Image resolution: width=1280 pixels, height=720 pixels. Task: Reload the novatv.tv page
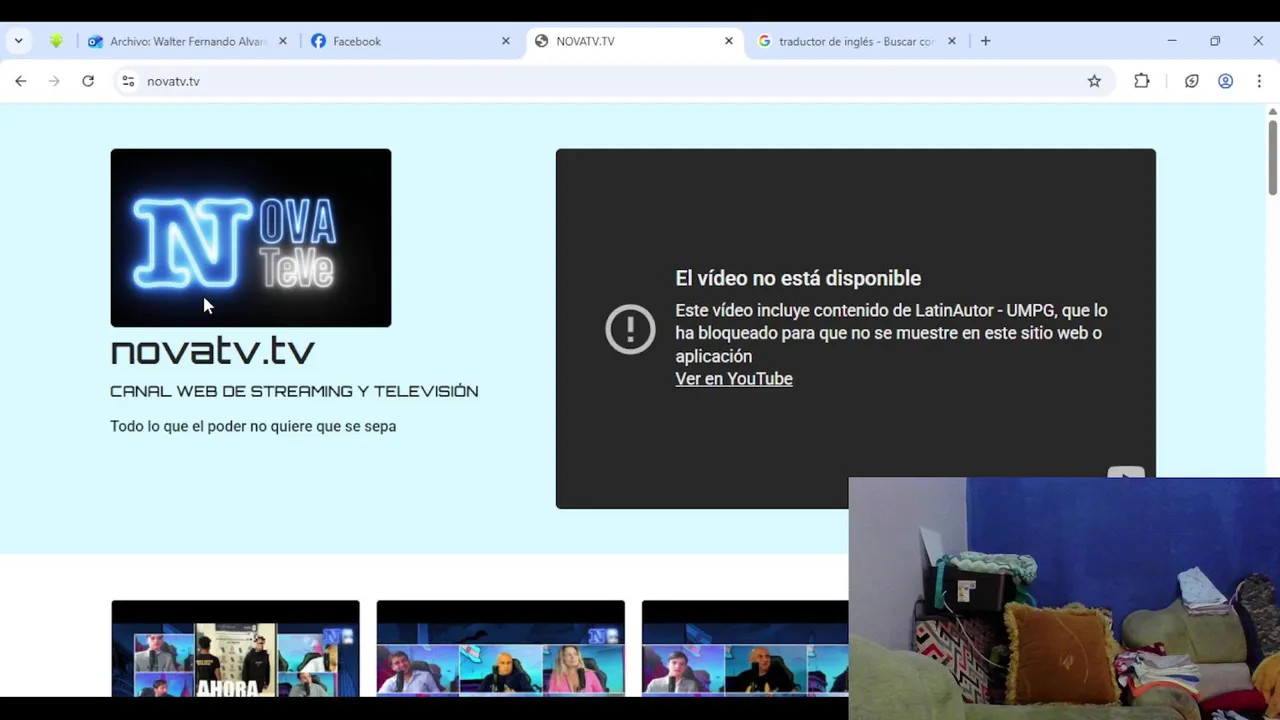88,81
